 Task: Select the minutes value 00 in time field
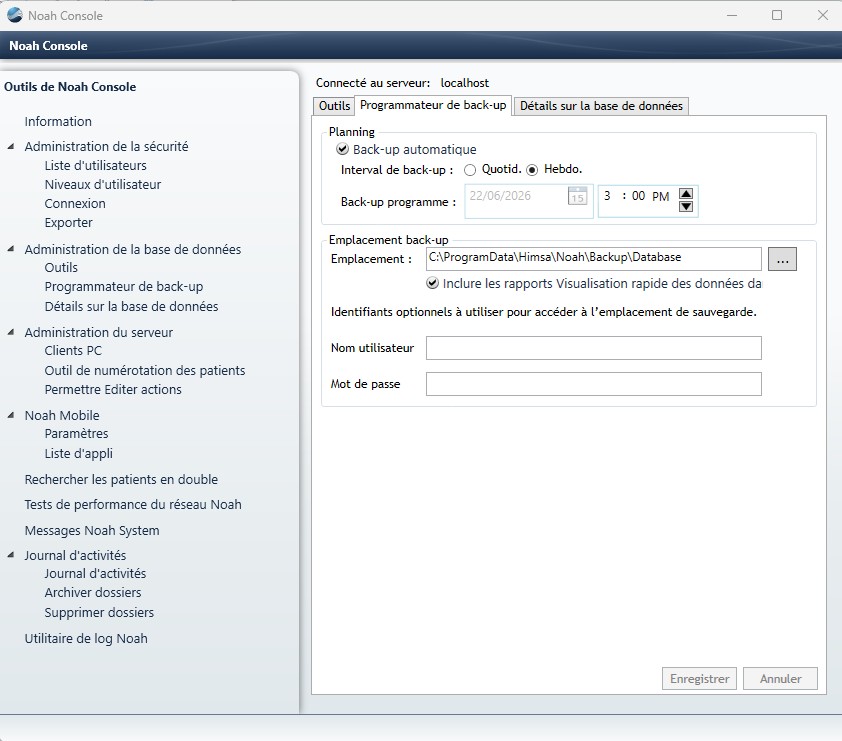pos(638,196)
